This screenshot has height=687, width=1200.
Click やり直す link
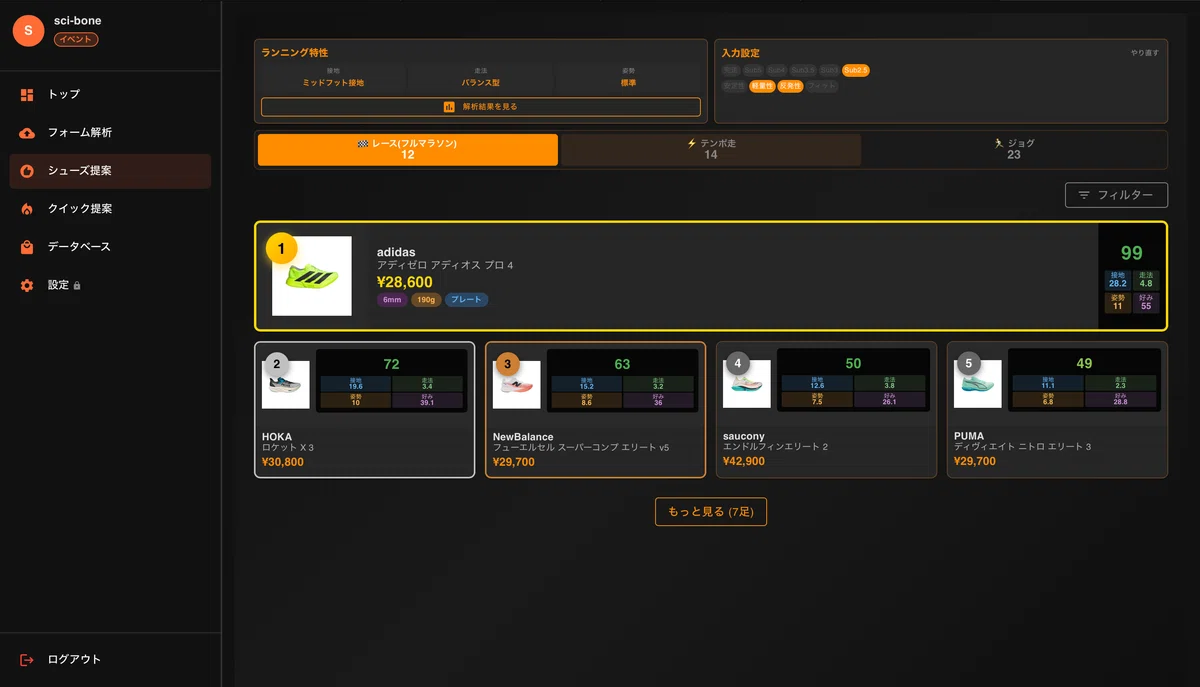[1145, 52]
